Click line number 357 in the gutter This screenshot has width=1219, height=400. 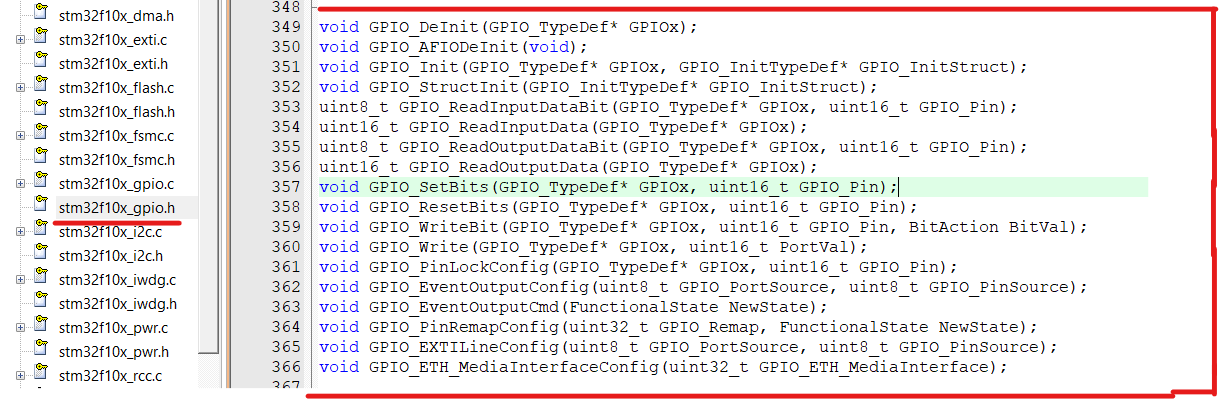285,186
